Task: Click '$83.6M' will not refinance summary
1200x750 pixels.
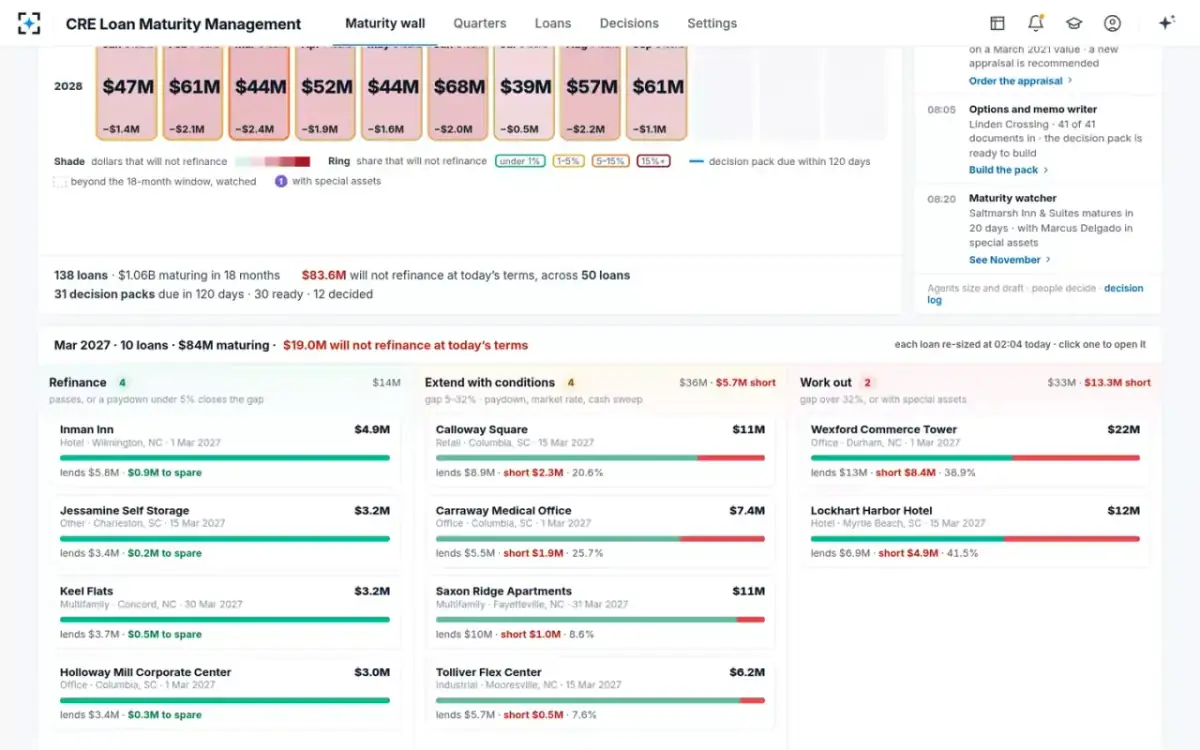Action: (x=324, y=275)
